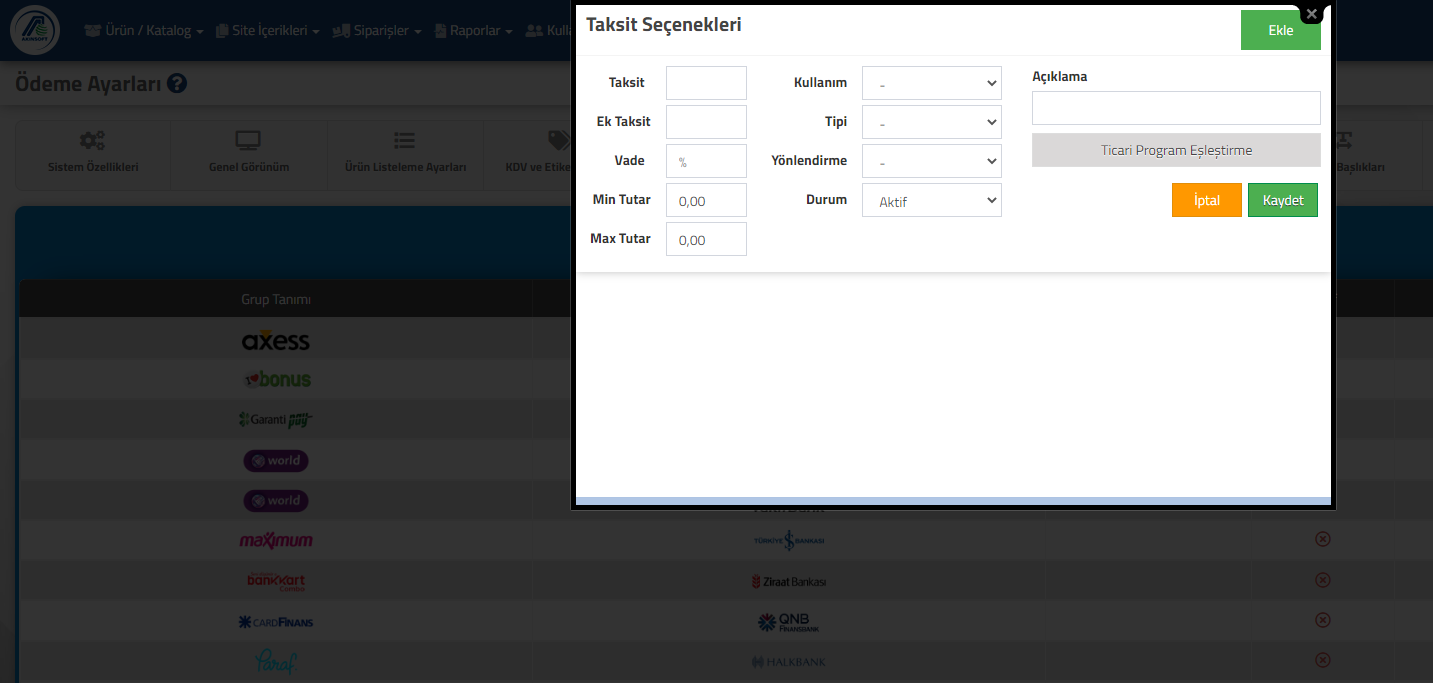The width and height of the screenshot is (1433, 683).
Task: Click Ticari Program Eşleştirme button
Action: (x=1176, y=150)
